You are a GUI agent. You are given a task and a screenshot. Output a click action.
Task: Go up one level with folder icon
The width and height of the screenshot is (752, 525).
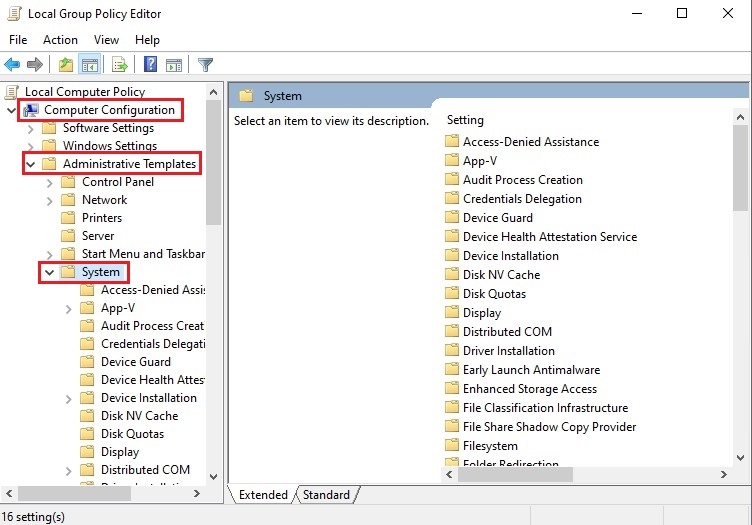[x=66, y=64]
